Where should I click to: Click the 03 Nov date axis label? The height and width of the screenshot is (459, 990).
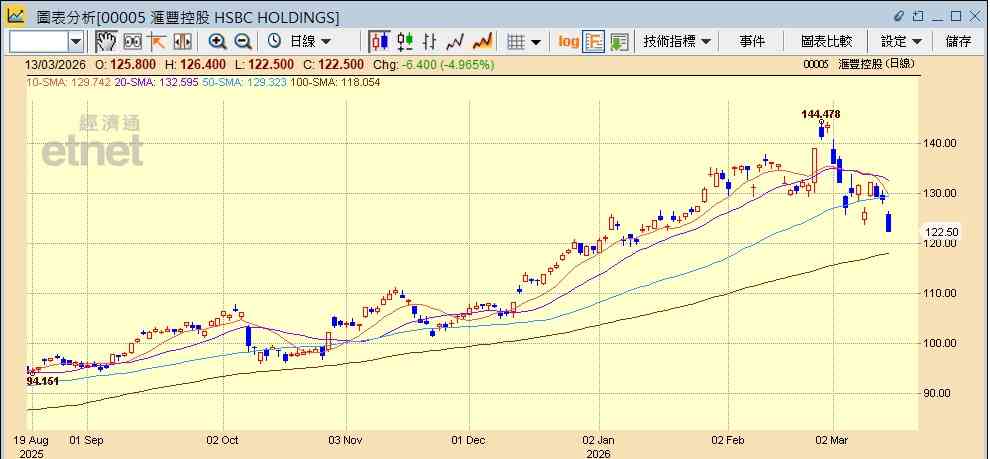[x=346, y=439]
